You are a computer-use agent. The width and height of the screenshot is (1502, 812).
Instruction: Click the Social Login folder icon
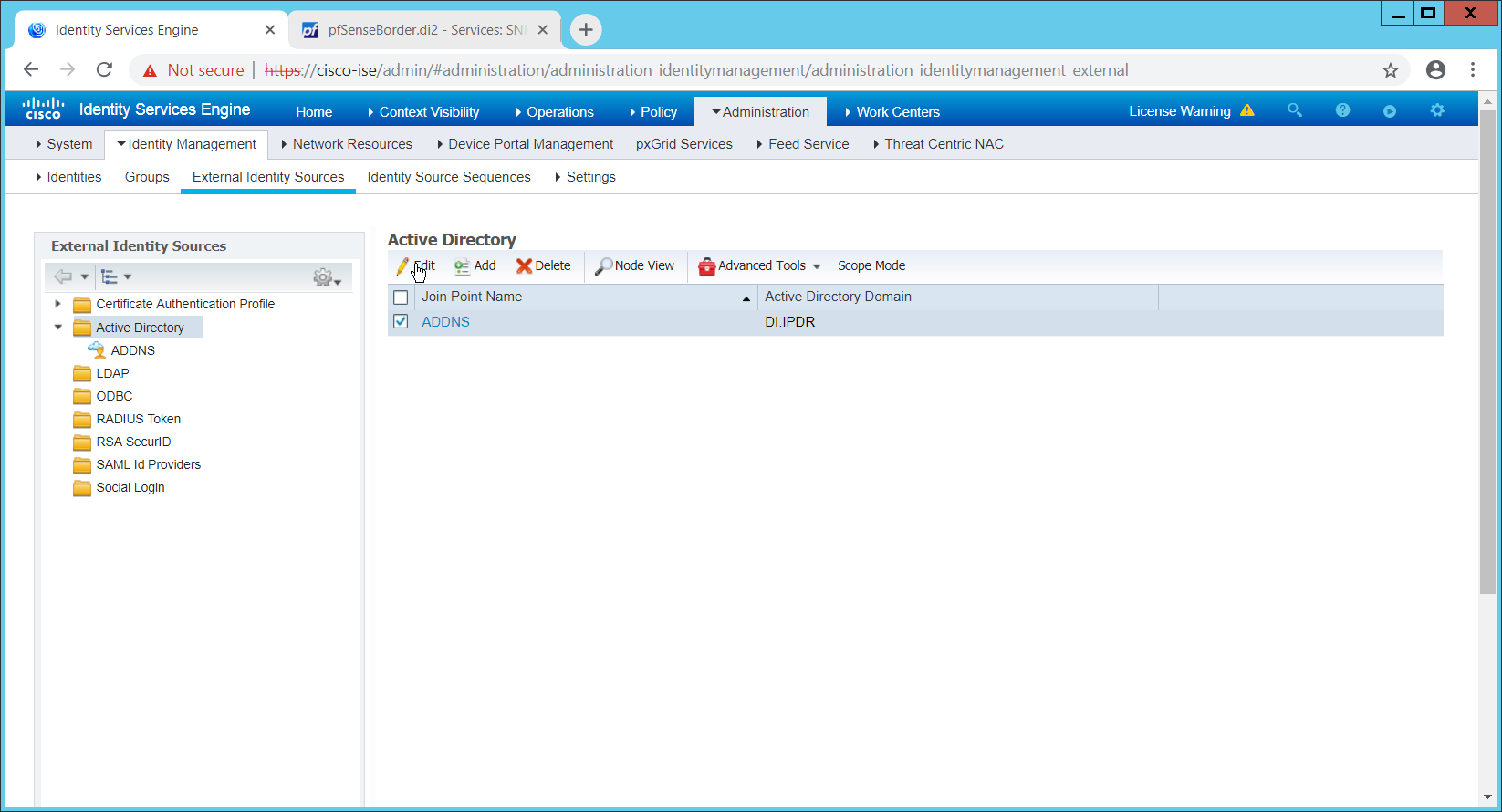pyautogui.click(x=82, y=487)
